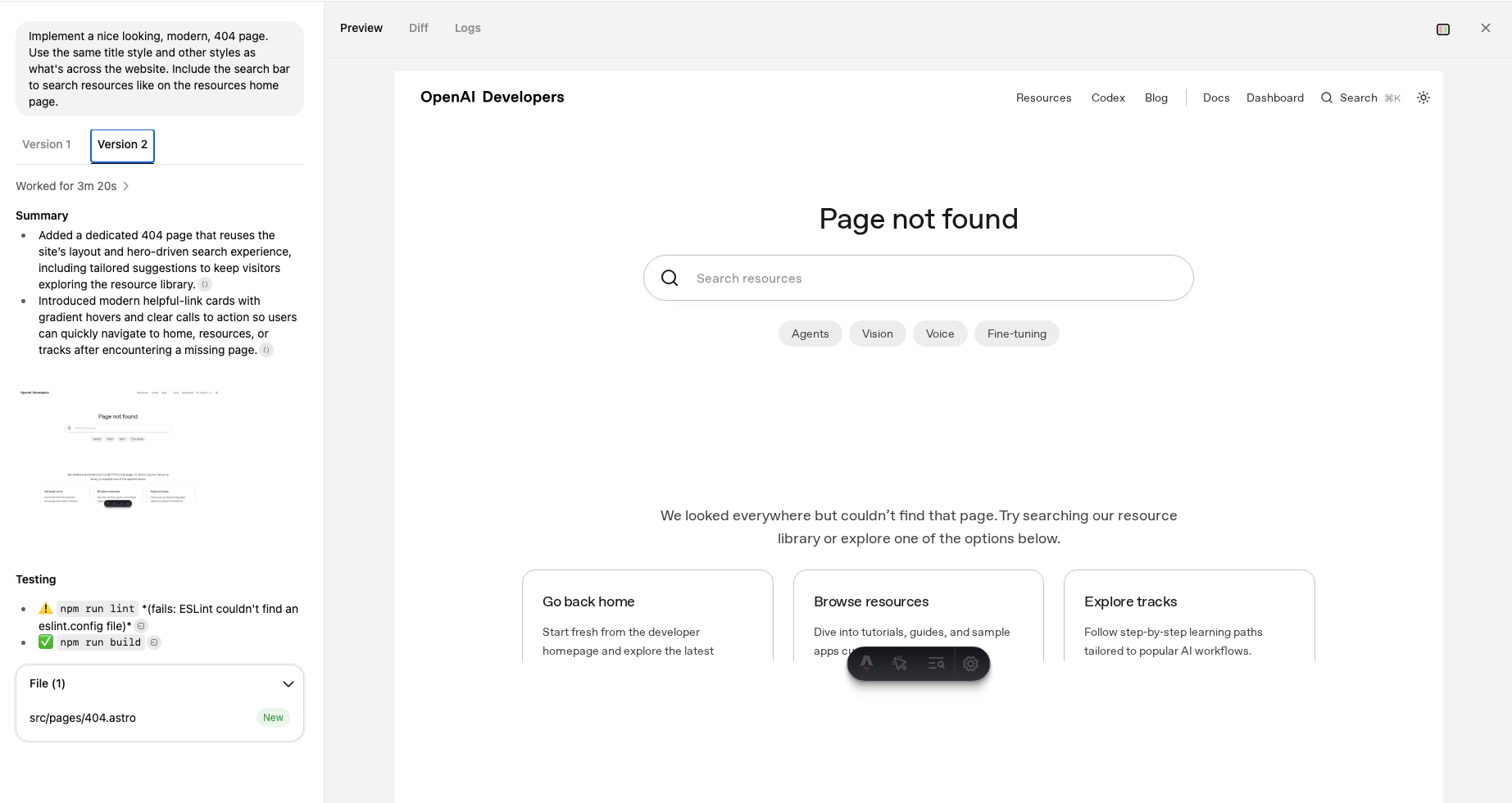Open terminal output icon after eslint.config file
1512x803 pixels.
coord(141,626)
